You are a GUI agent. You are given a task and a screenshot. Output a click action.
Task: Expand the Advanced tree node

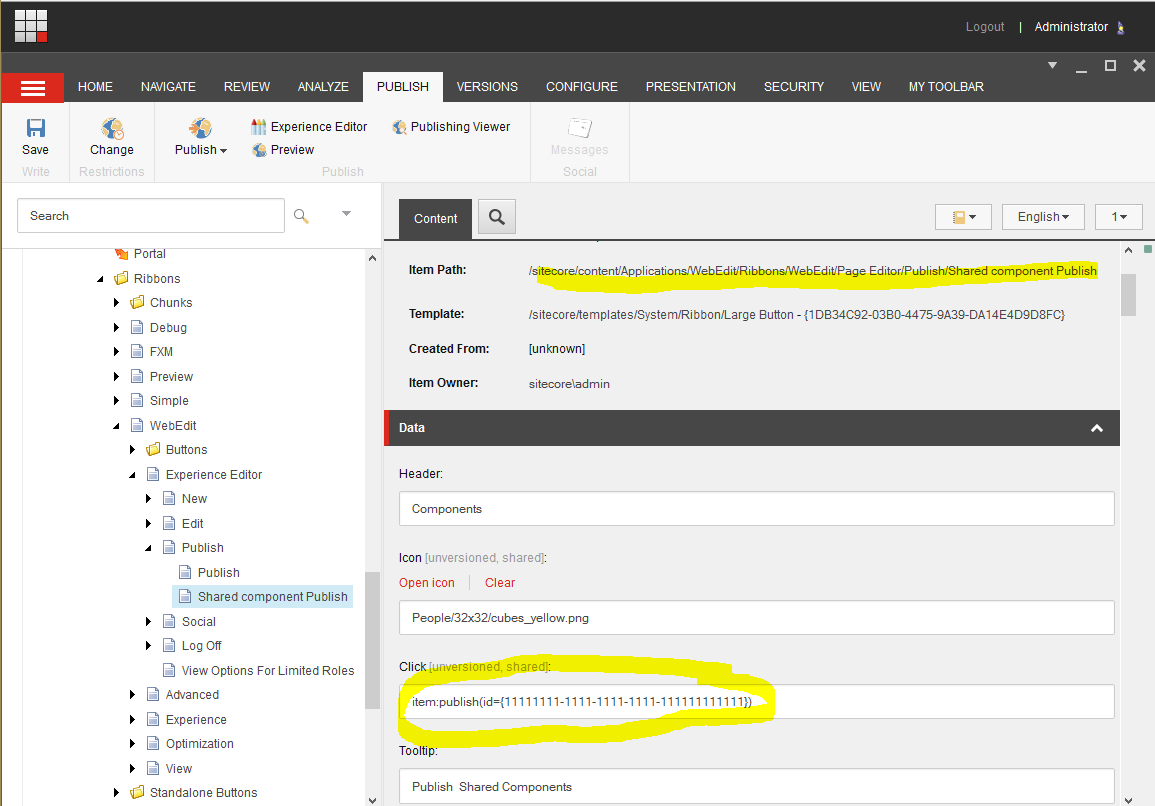point(133,695)
